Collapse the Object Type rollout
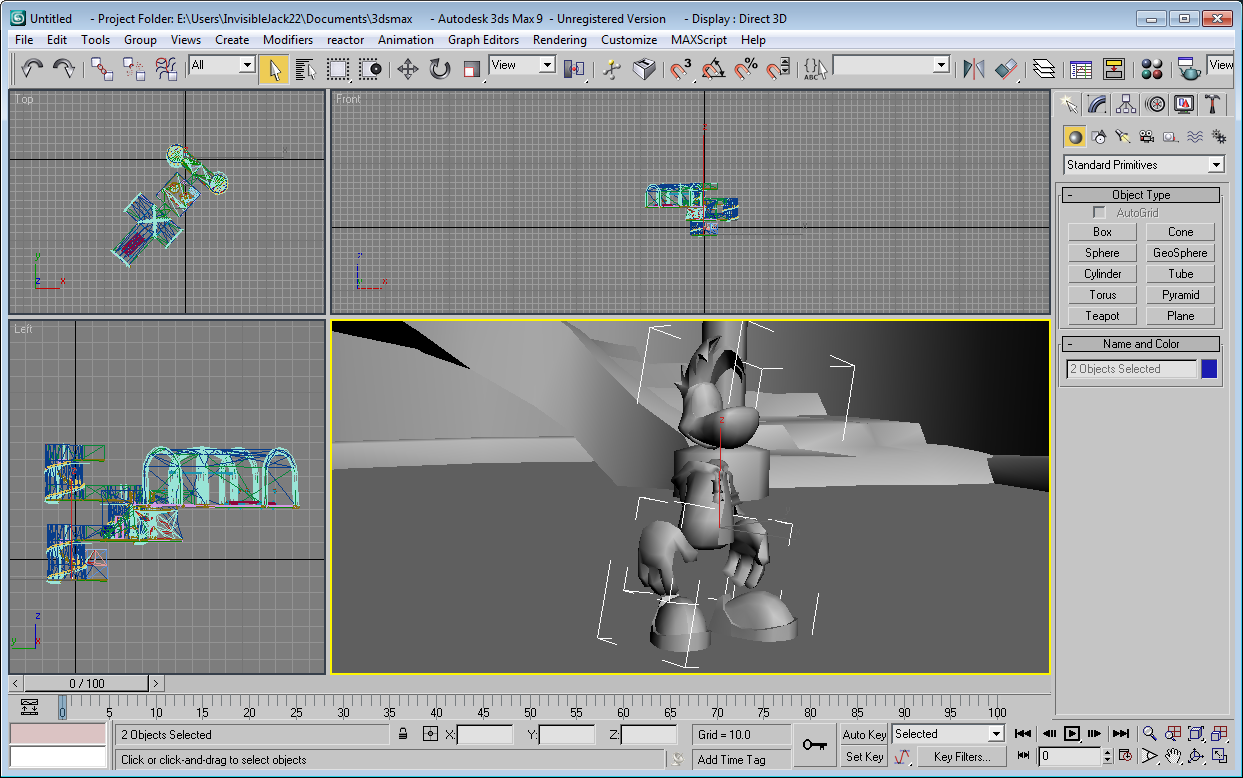This screenshot has height=778, width=1243. 1140,195
